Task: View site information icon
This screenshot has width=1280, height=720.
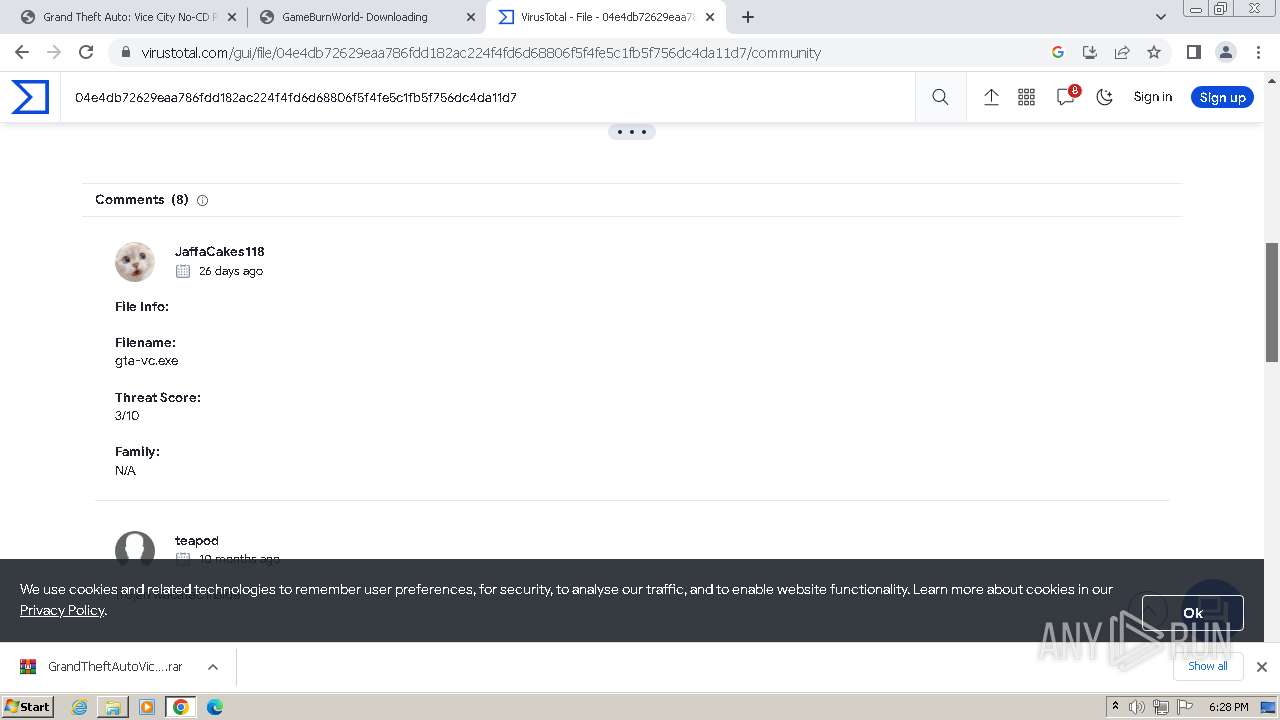Action: tap(125, 52)
